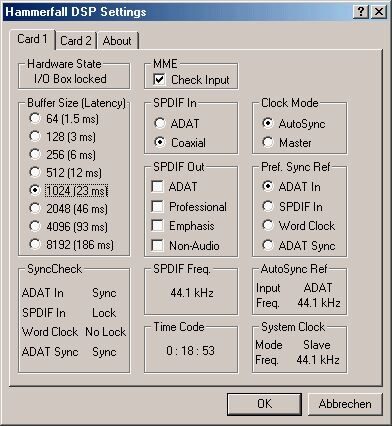This screenshot has height=426, width=392.
Task: Select 64 (1.5 ms) buffer size
Action: coord(64,119)
